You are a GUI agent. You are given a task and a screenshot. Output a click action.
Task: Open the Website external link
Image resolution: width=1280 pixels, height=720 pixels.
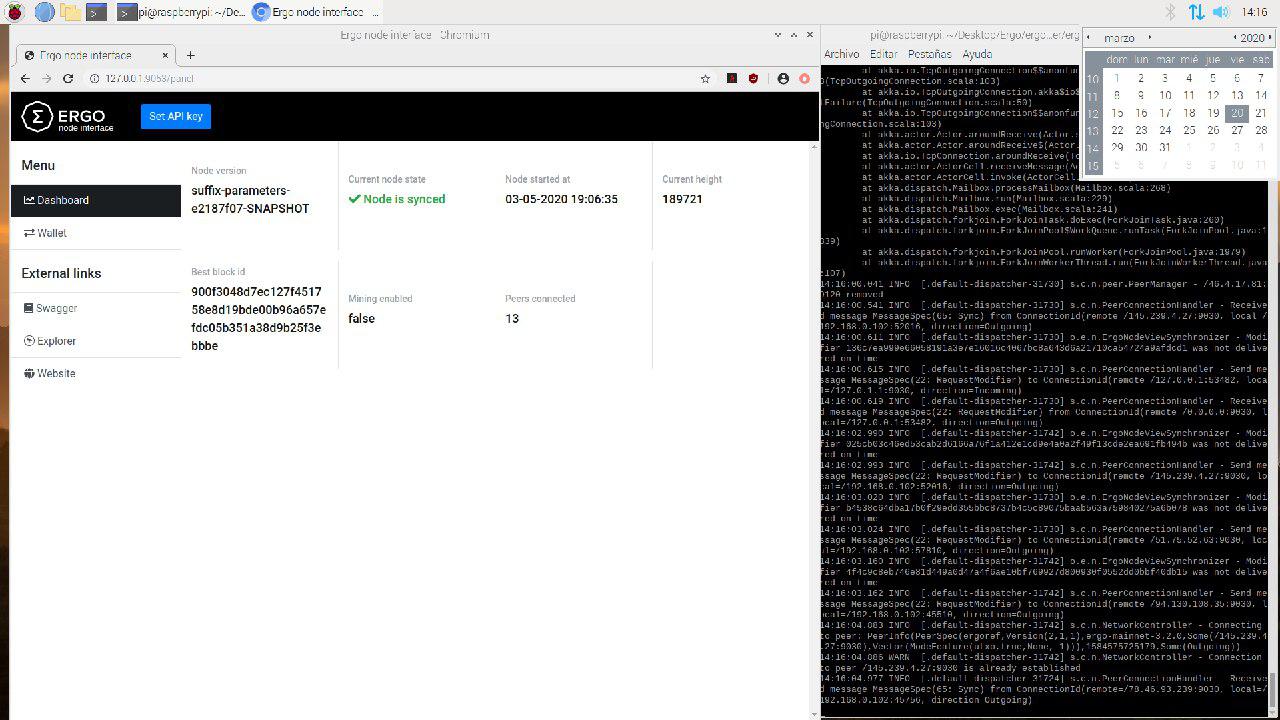(x=96, y=373)
